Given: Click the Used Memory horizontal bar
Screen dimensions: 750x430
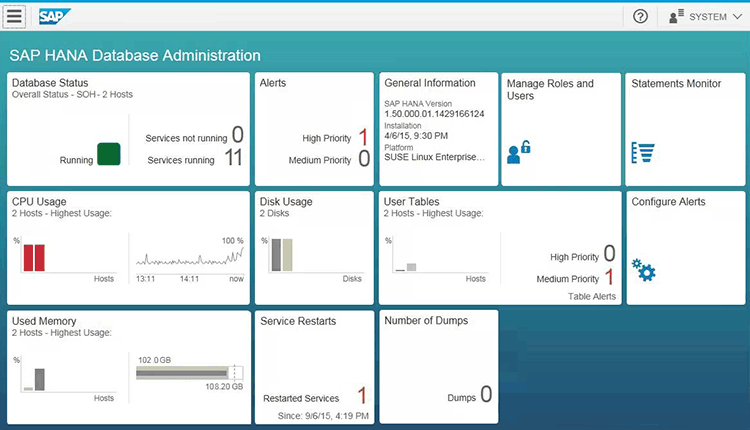Looking at the screenshot, I should click(186, 372).
